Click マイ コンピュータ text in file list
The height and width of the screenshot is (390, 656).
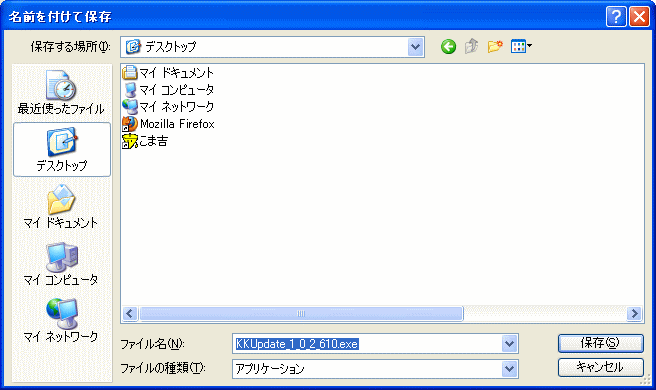[177, 90]
